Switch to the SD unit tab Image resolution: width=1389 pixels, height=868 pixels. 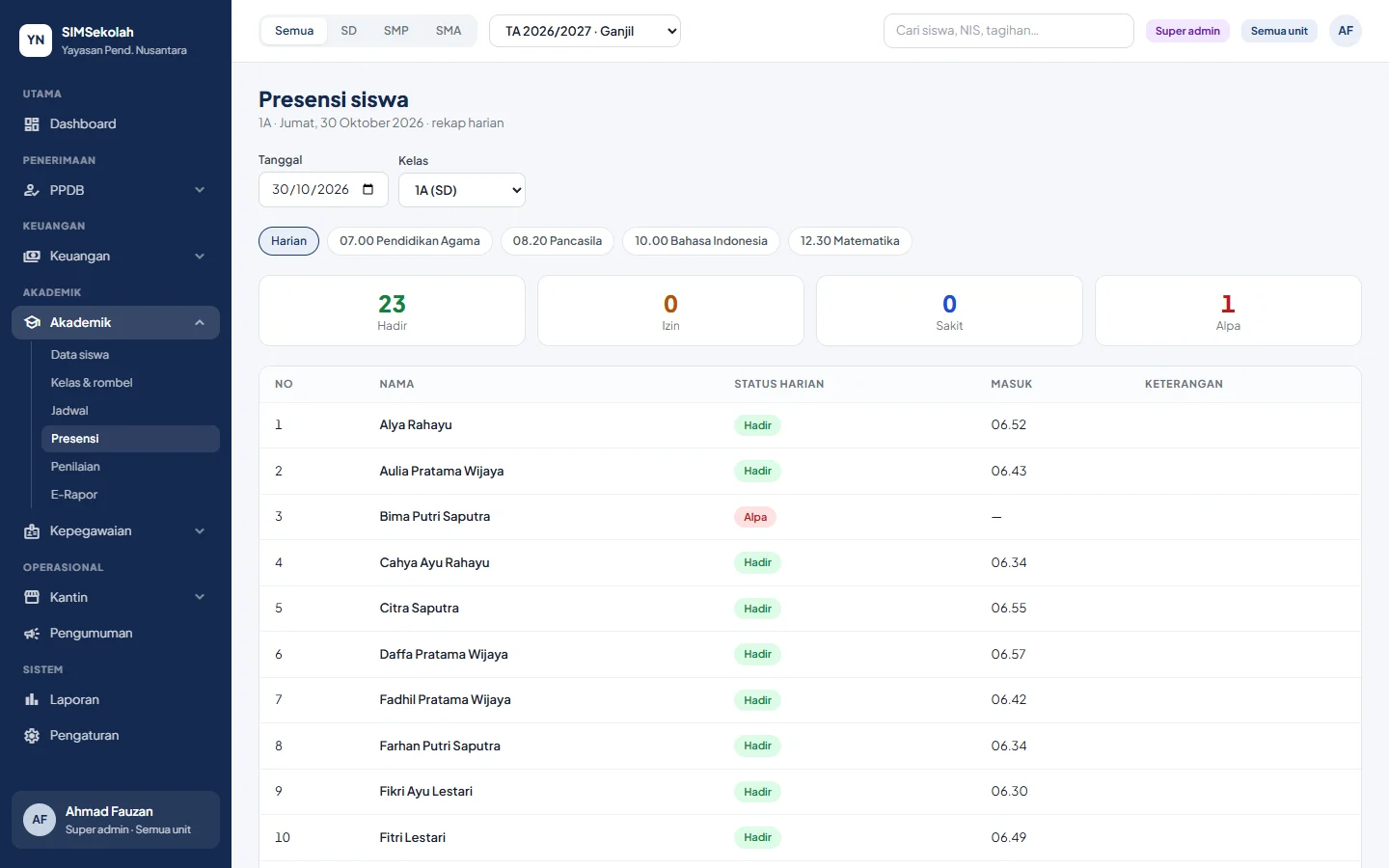coord(349,31)
